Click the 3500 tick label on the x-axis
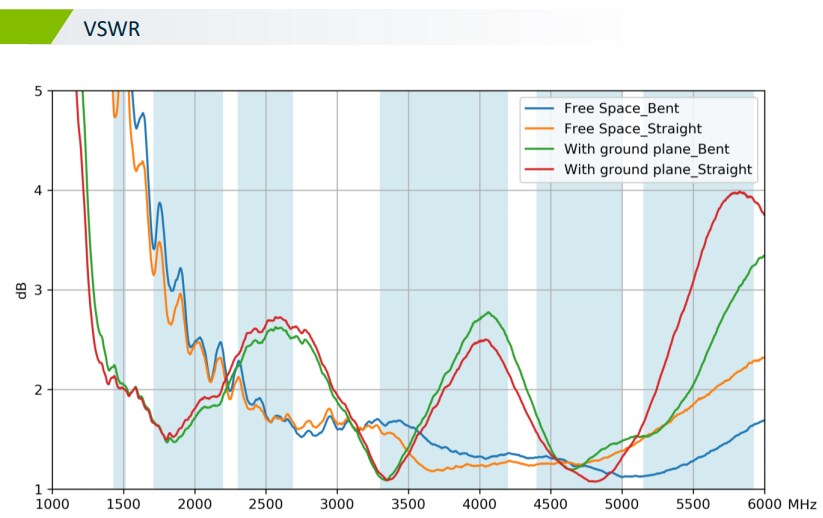The height and width of the screenshot is (518, 823). point(408,504)
